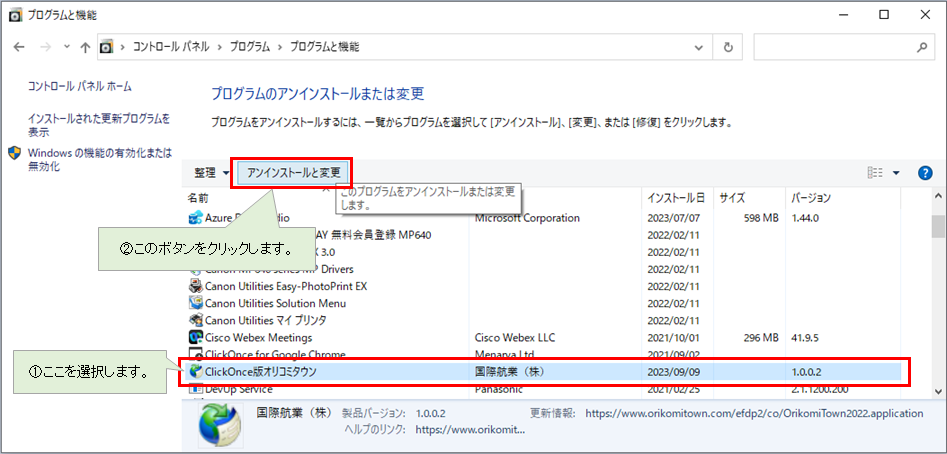Click the DevUp Service row icon
This screenshot has height=454, width=947.
click(195, 389)
